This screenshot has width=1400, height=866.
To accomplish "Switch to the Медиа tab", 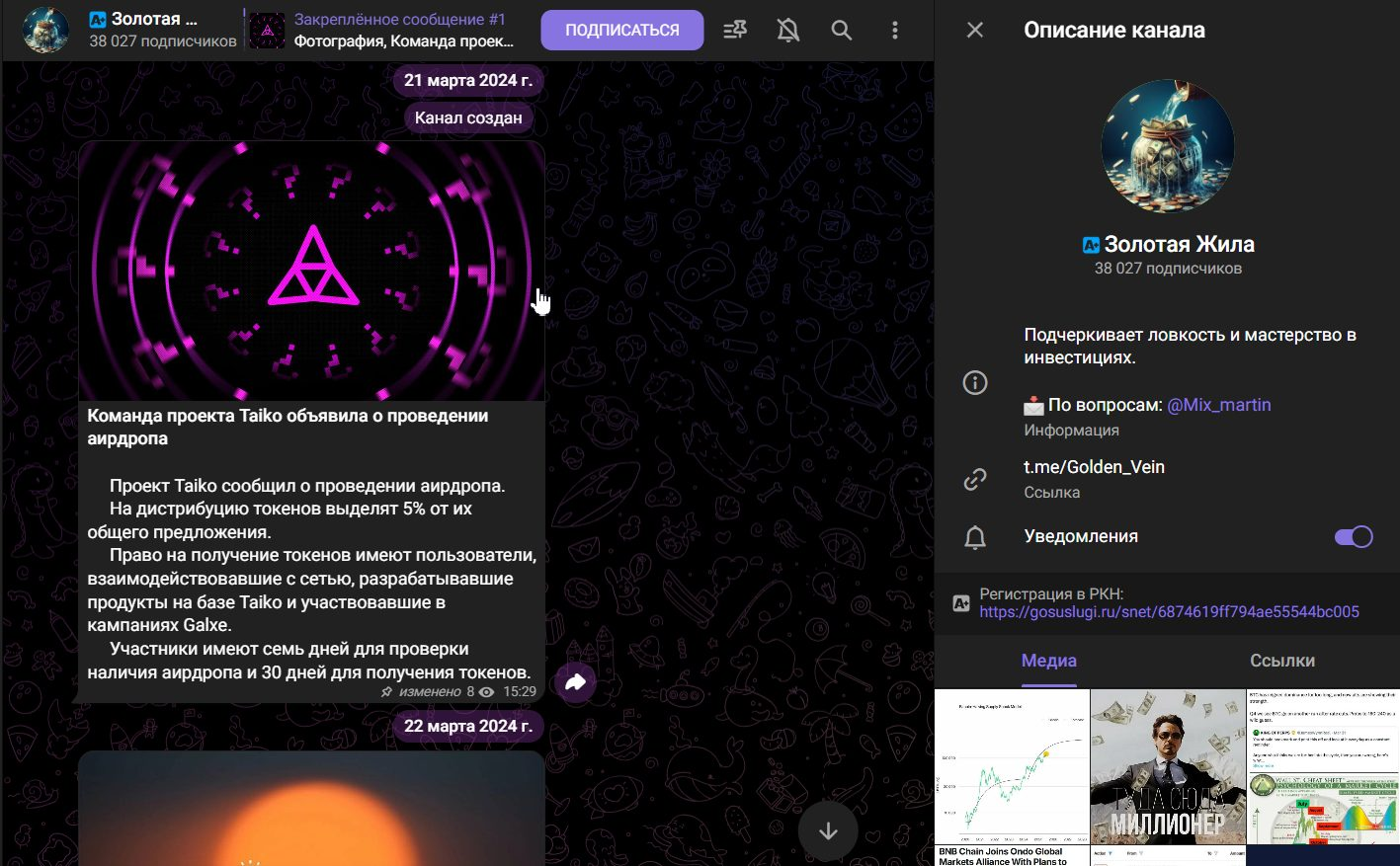I will tap(1049, 662).
